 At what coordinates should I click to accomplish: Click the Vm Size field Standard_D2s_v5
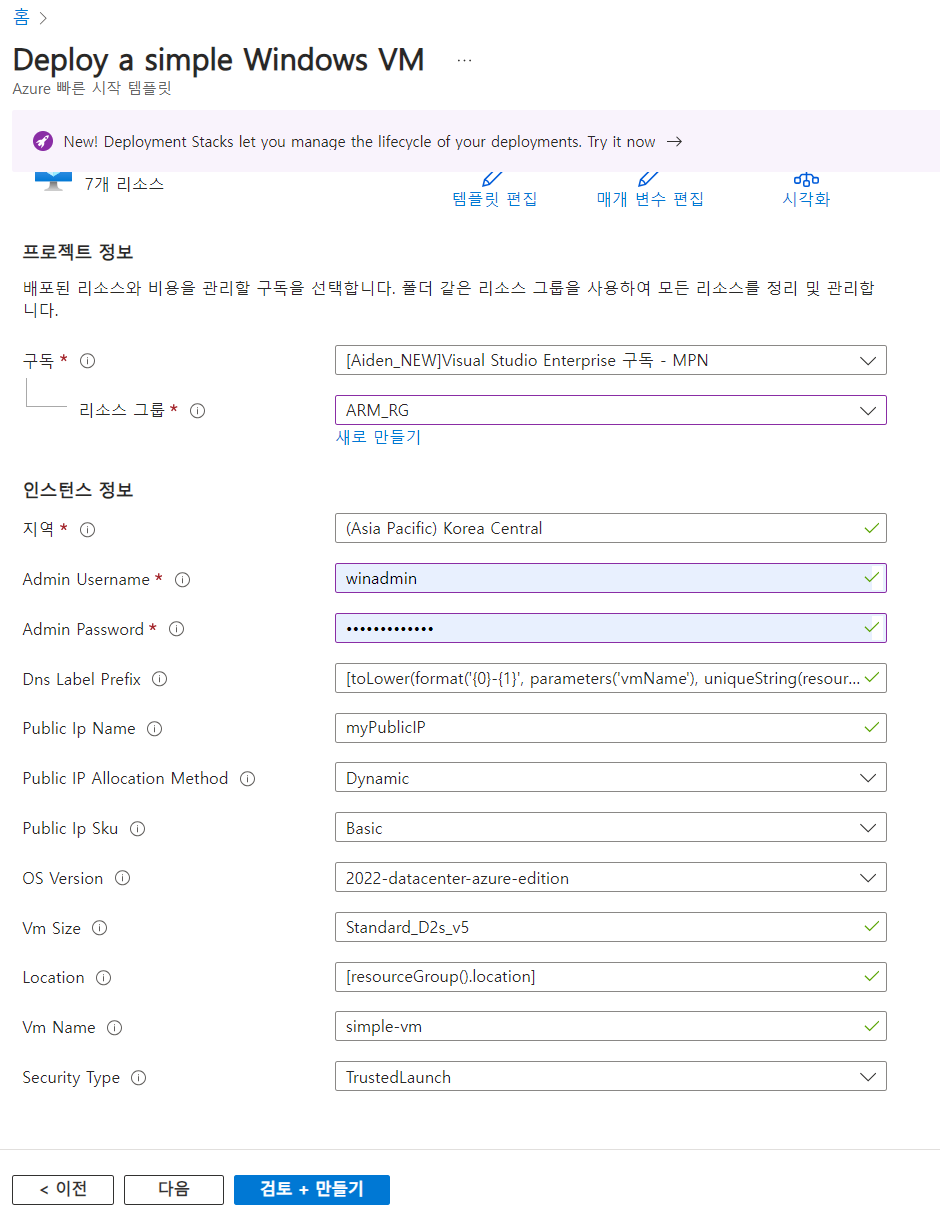(611, 927)
